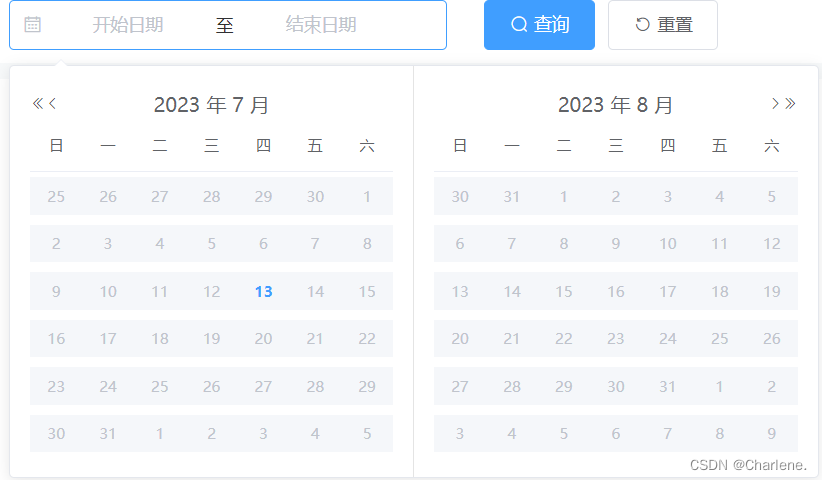822x480 pixels.
Task: Pick July 18 in the left calendar
Action: tap(160, 339)
